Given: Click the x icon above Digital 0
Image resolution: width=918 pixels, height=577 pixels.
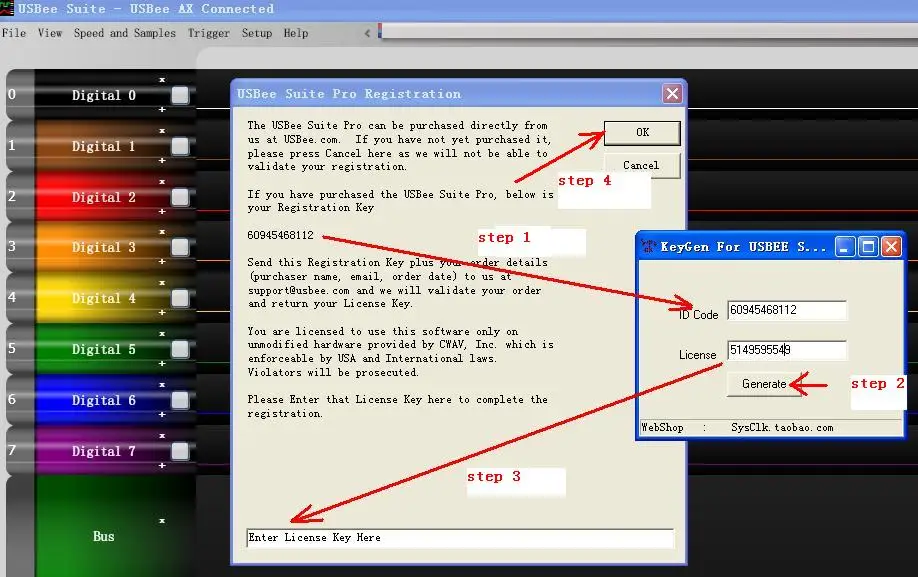Looking at the screenshot, I should (162, 80).
